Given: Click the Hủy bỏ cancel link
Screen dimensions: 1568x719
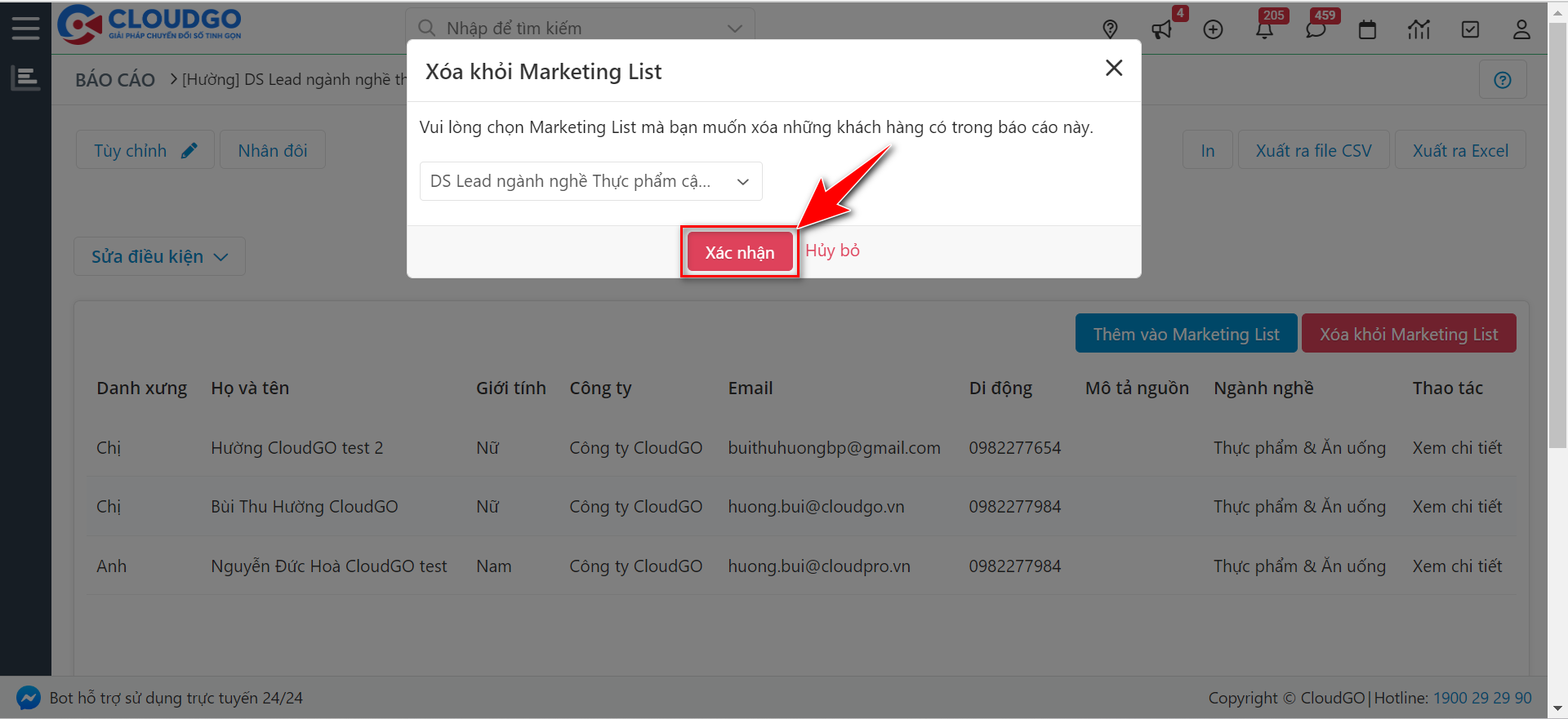Looking at the screenshot, I should click(x=832, y=251).
